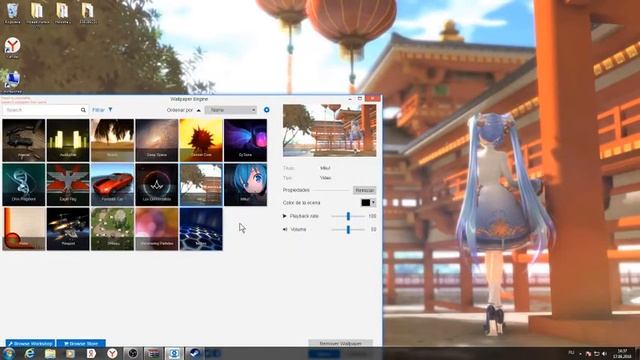Select the Deep Space galaxy wallpaper

pos(157,140)
